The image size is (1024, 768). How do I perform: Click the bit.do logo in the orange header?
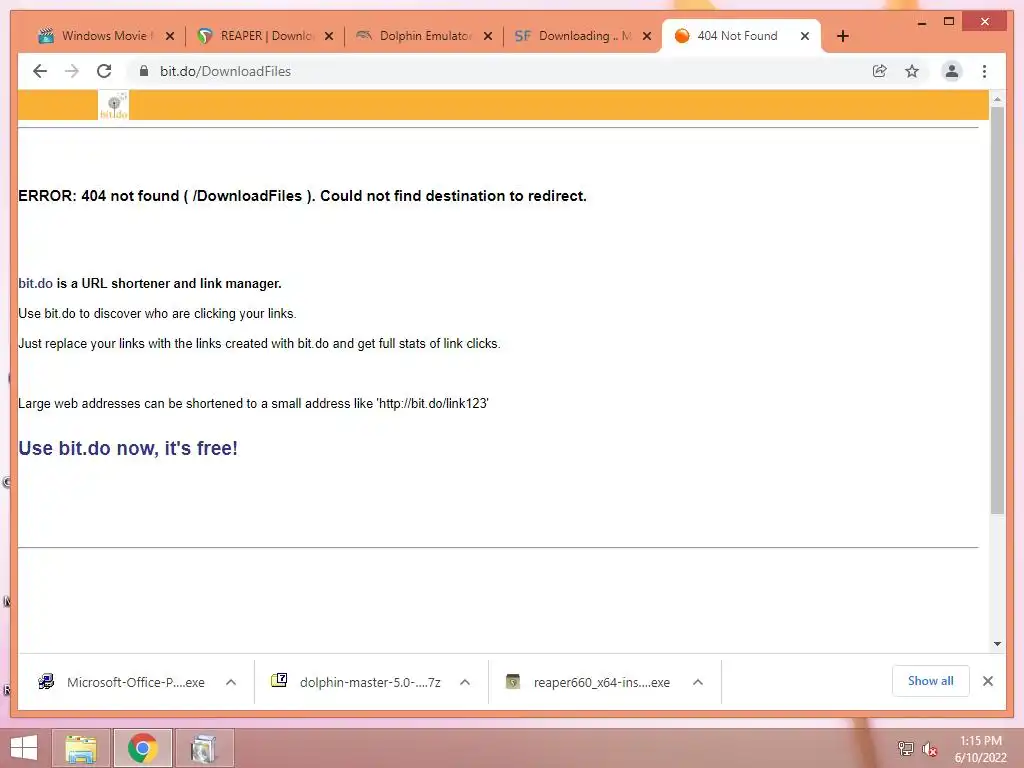pyautogui.click(x=114, y=105)
